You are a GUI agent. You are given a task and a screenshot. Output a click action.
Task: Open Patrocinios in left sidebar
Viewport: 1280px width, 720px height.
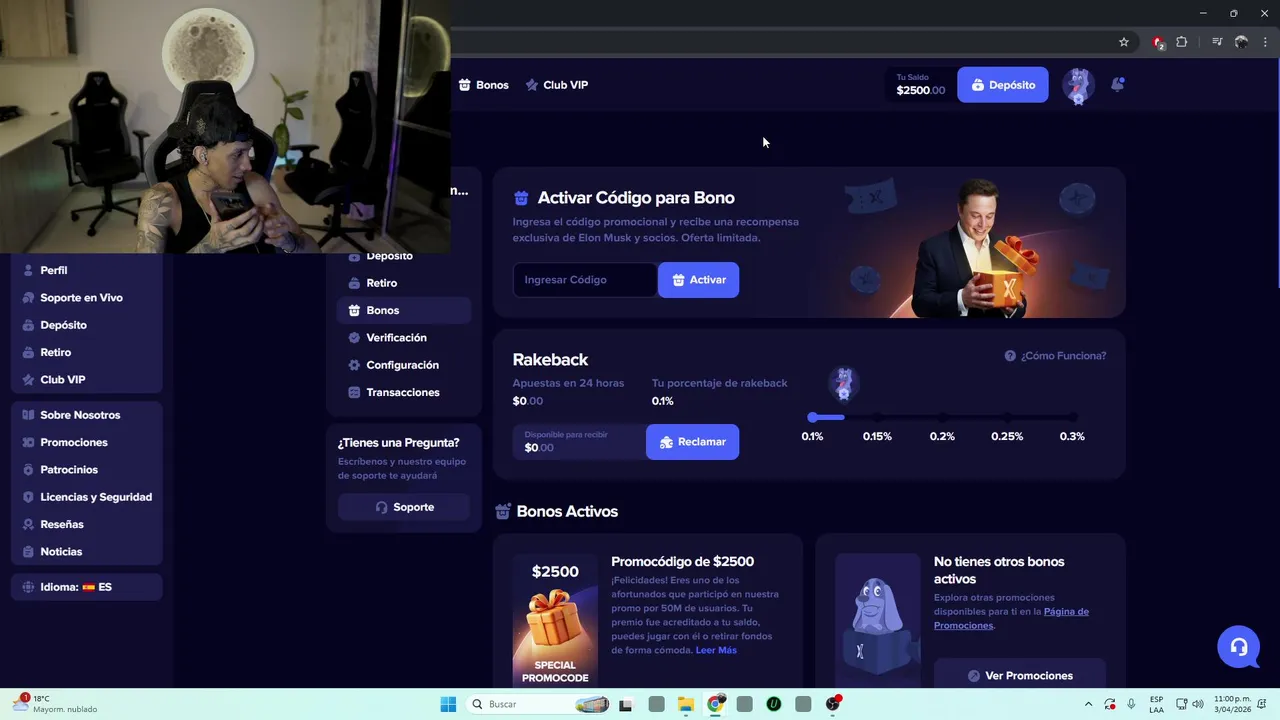(x=87, y=470)
